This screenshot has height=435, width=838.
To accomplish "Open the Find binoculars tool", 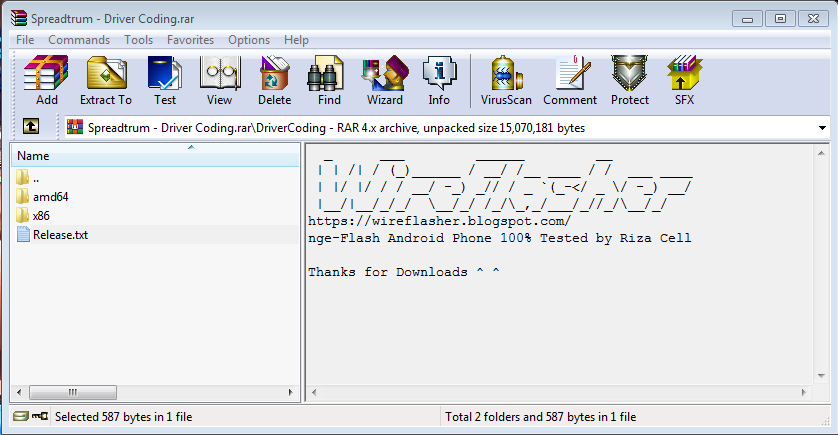I will click(329, 80).
